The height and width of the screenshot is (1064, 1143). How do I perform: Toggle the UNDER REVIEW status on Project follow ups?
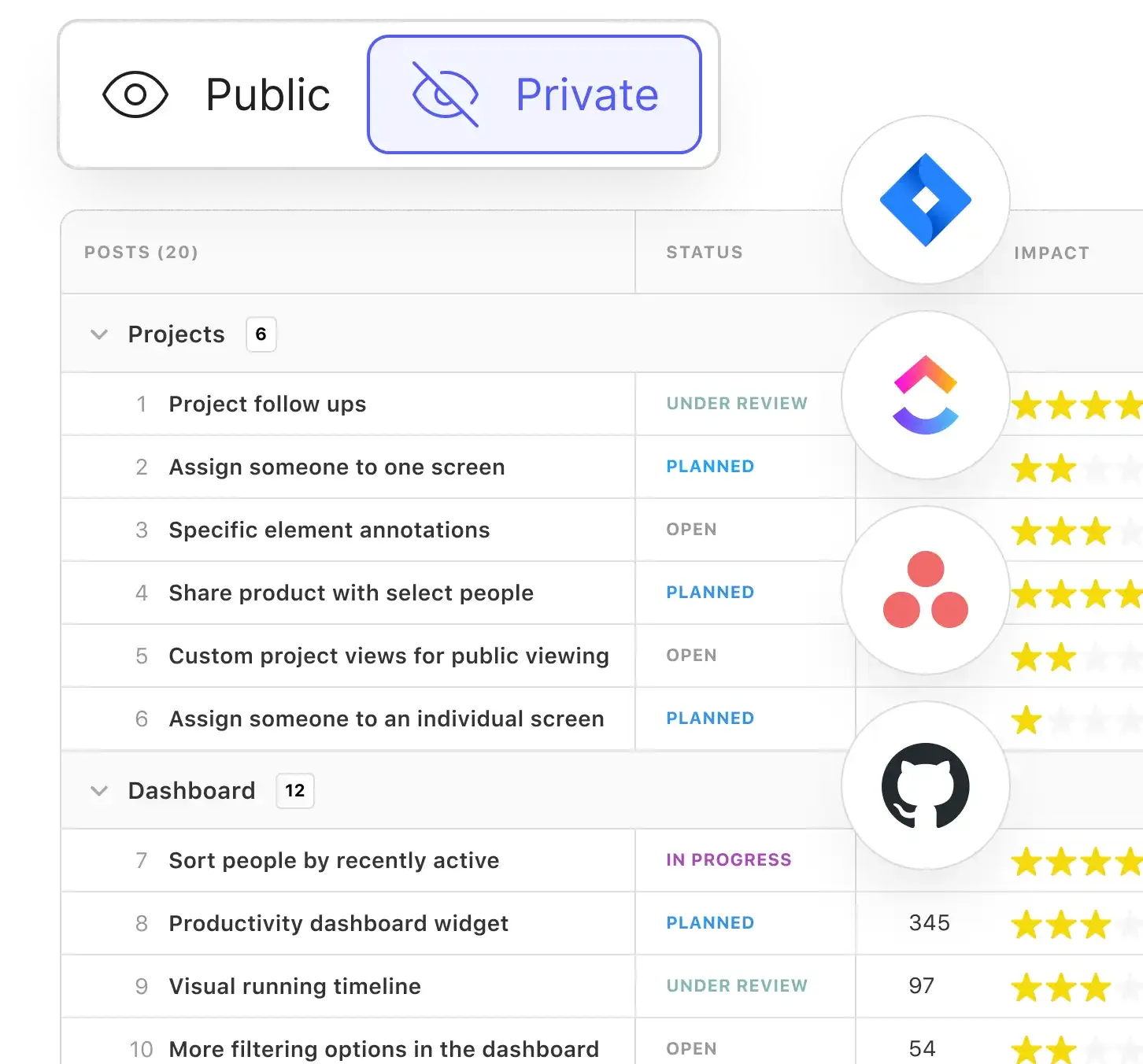pyautogui.click(x=737, y=404)
